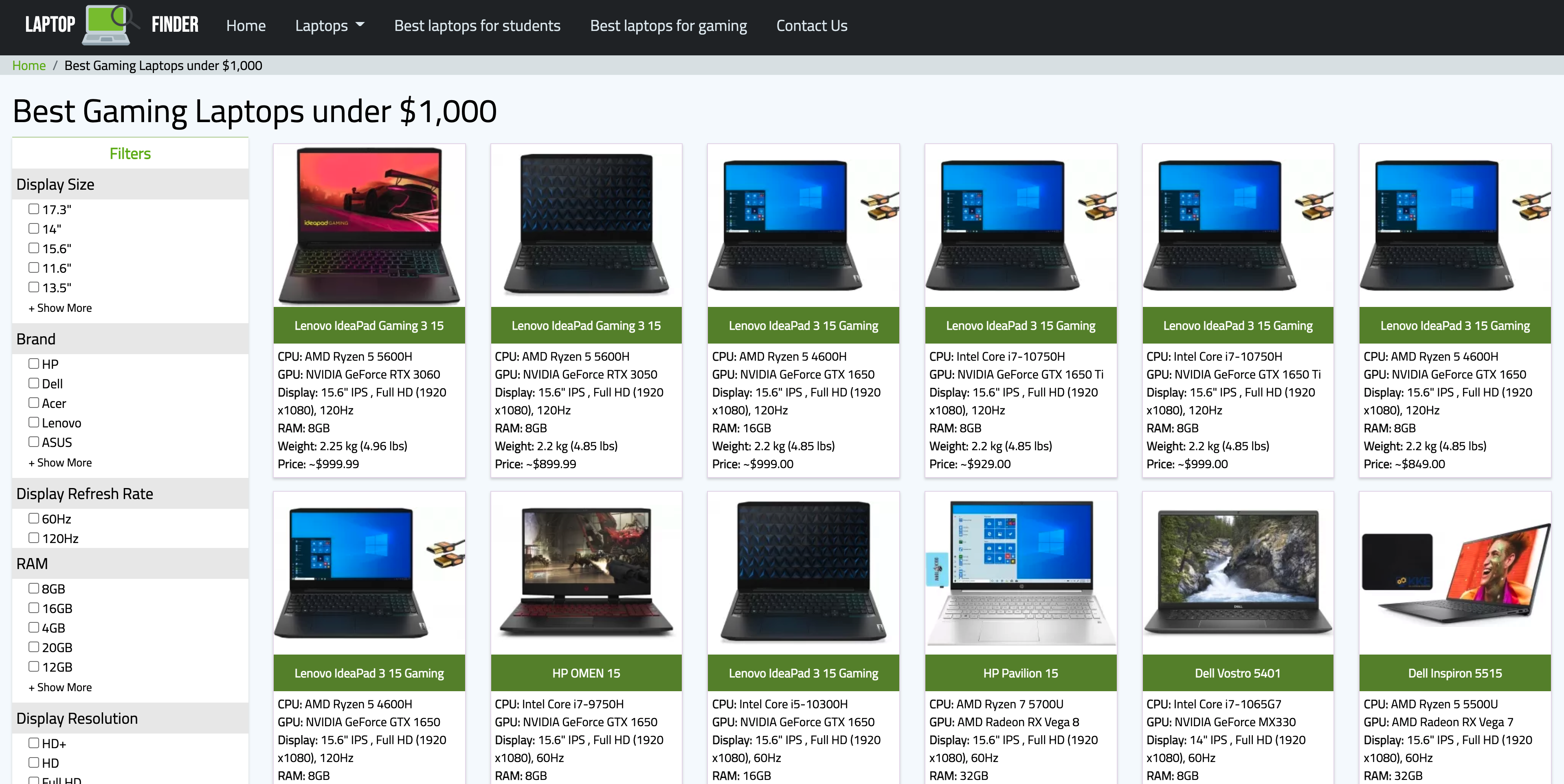
Task: Open the Dell Inspiron 5515 product image
Action: (x=1455, y=573)
